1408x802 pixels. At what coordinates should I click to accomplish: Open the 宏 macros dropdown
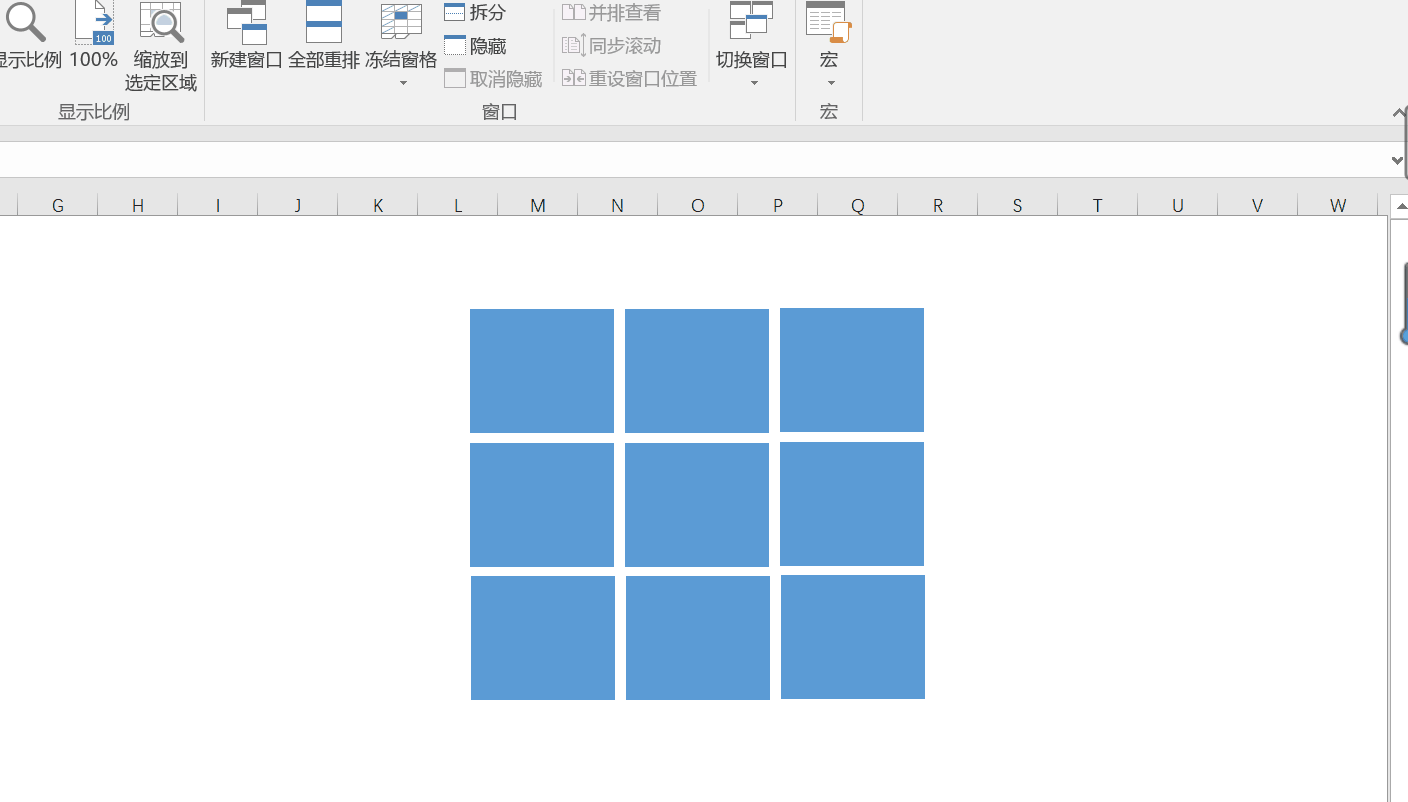point(829,46)
